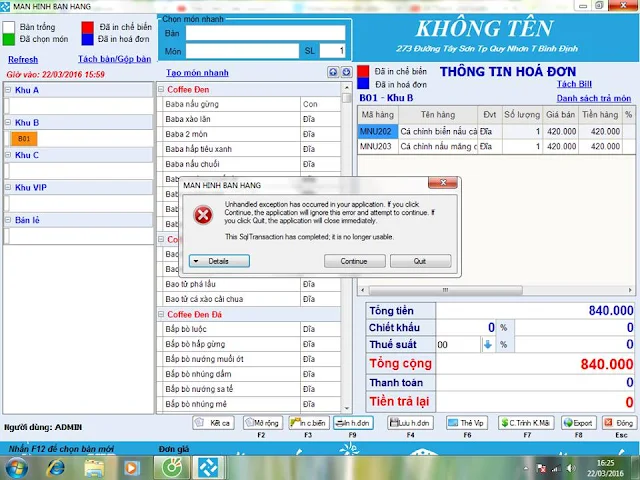
Task: Click Quit in the error dialog
Action: pyautogui.click(x=420, y=261)
